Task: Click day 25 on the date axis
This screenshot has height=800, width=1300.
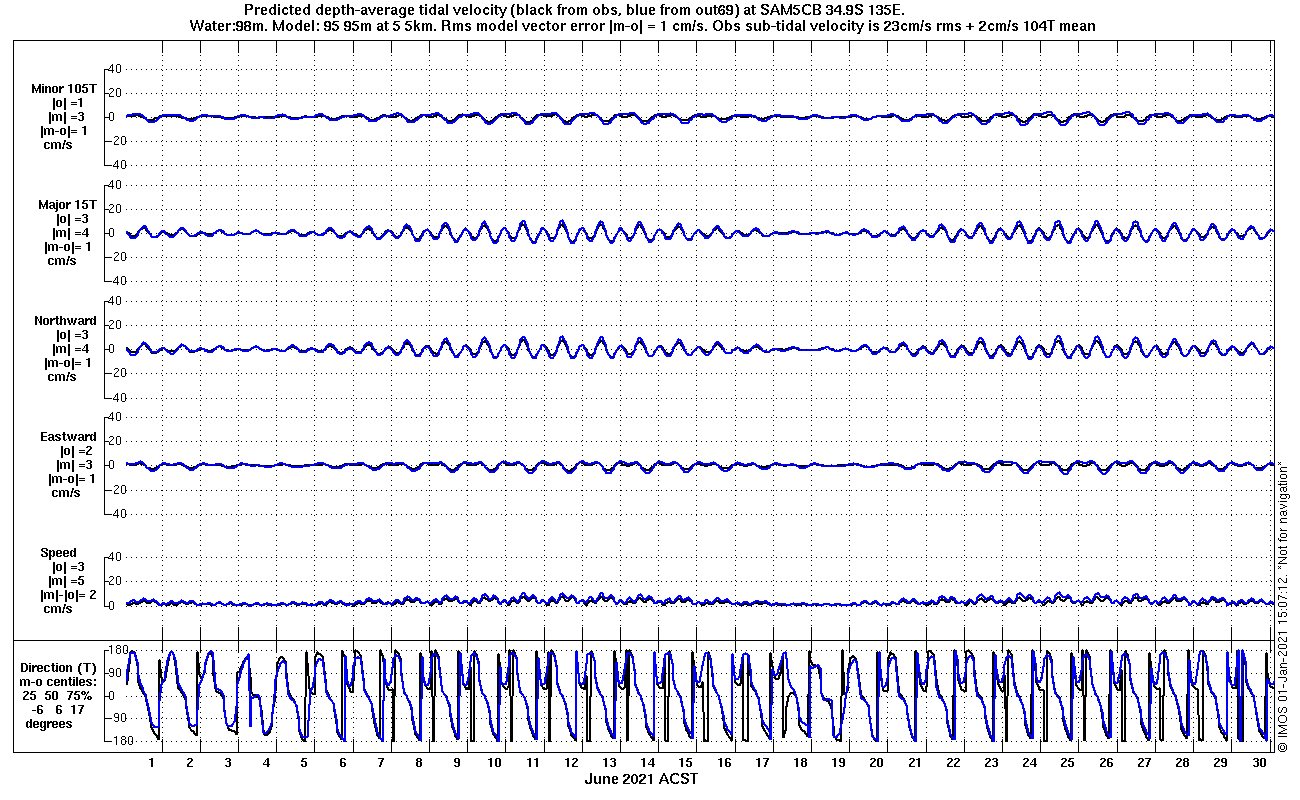Action: pyautogui.click(x=1068, y=762)
